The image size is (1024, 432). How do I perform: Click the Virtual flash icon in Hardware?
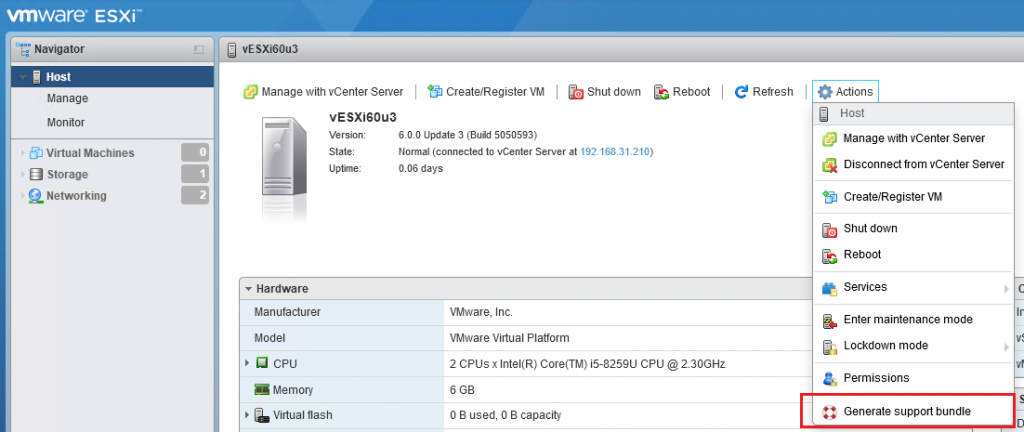[262, 414]
